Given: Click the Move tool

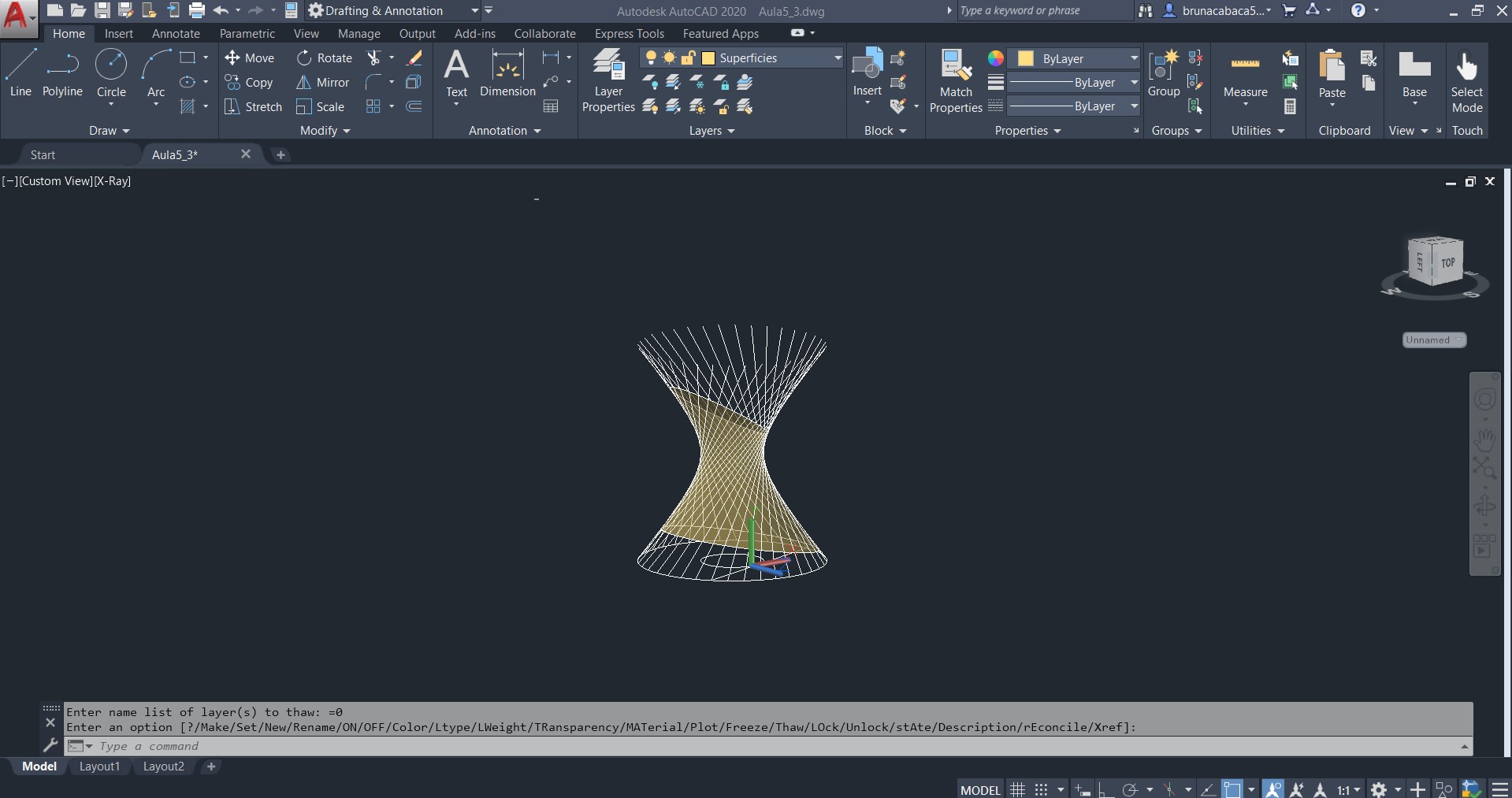Looking at the screenshot, I should (249, 58).
